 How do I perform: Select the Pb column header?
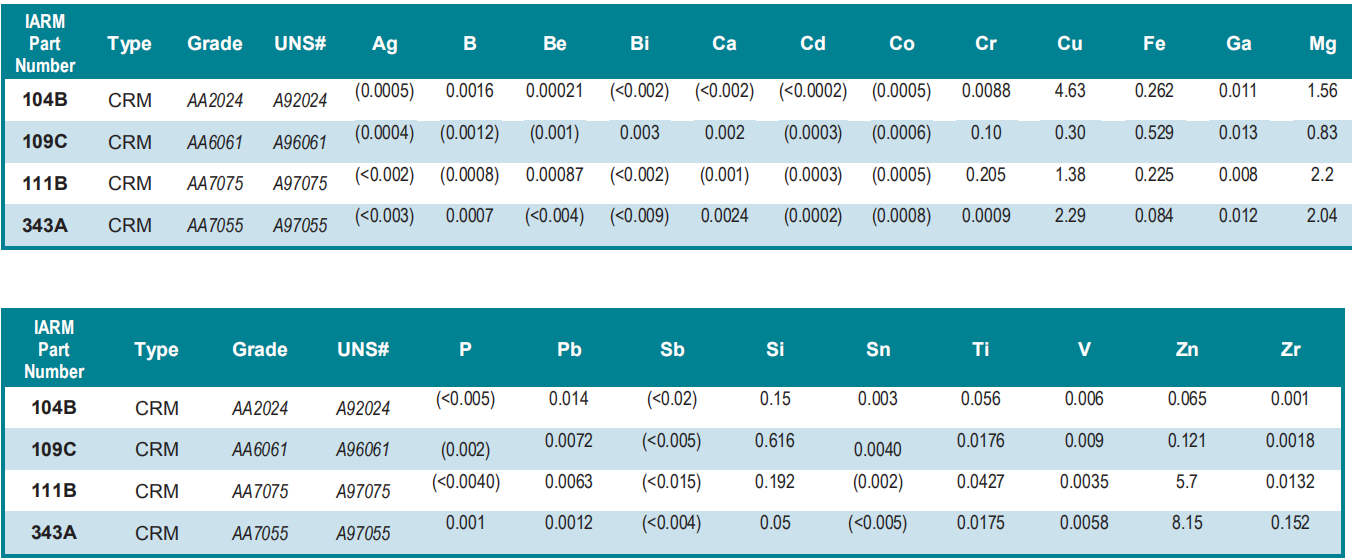pos(569,350)
